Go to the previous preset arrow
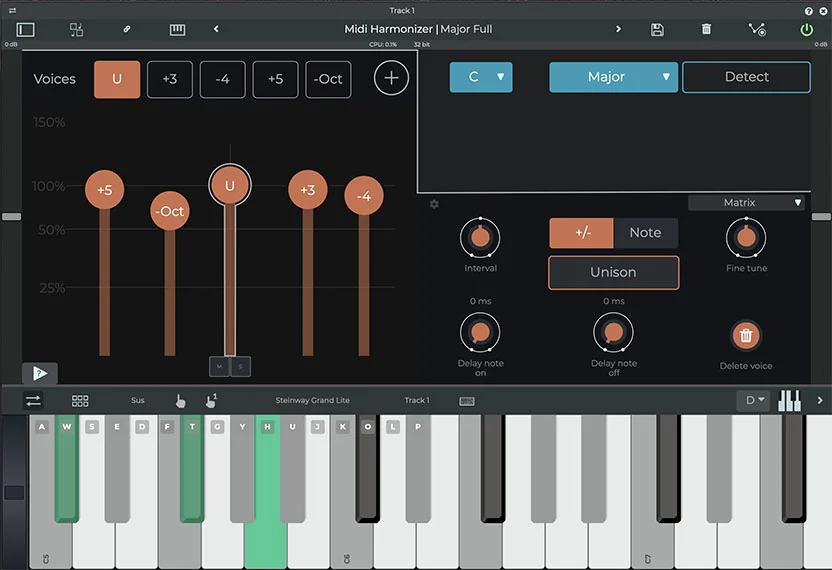832x570 pixels. [216, 29]
